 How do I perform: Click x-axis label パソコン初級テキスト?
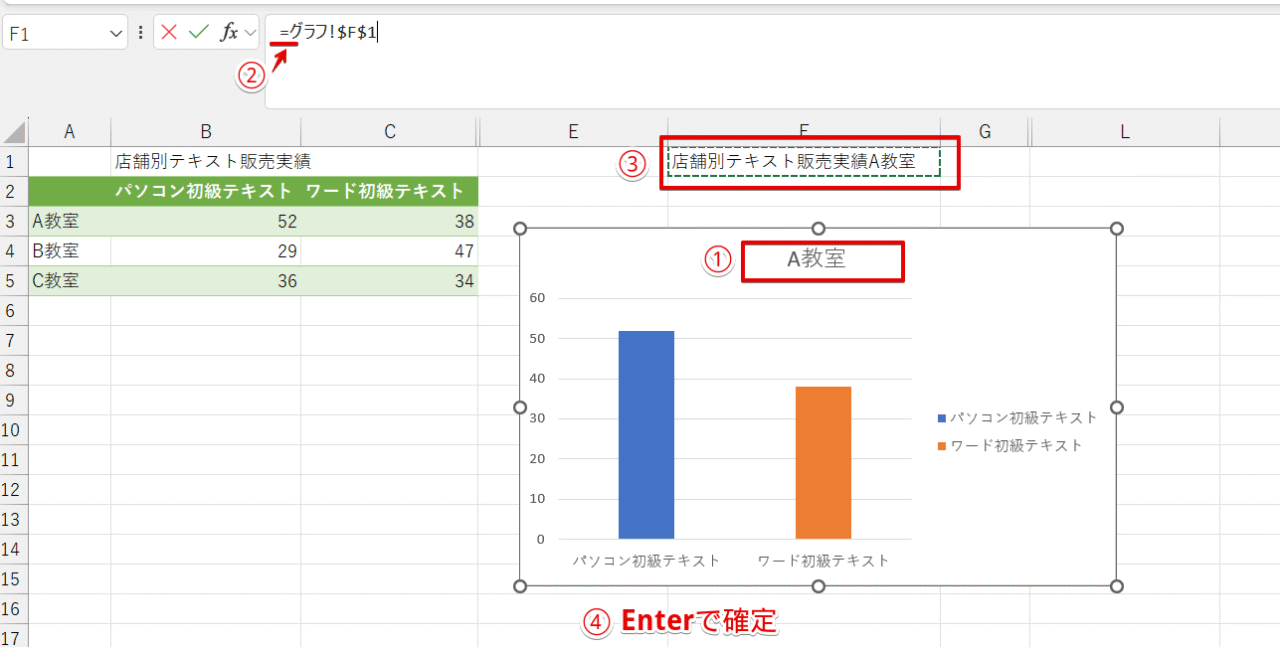tap(646, 561)
